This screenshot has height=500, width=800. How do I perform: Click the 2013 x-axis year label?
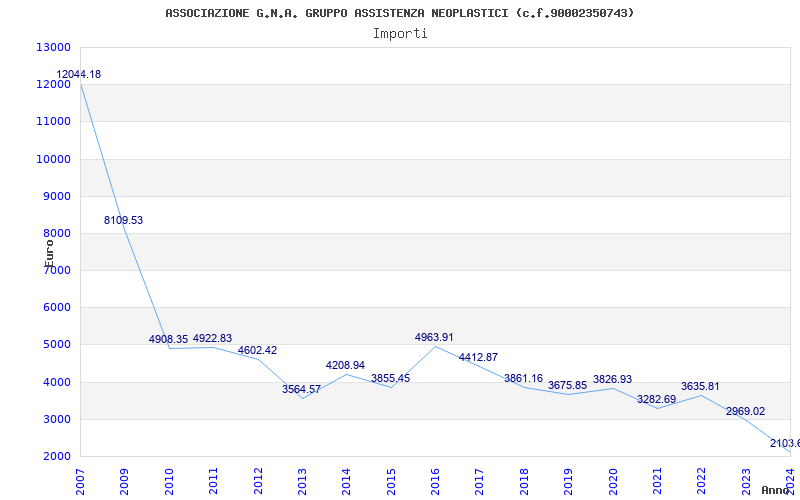pyautogui.click(x=302, y=481)
